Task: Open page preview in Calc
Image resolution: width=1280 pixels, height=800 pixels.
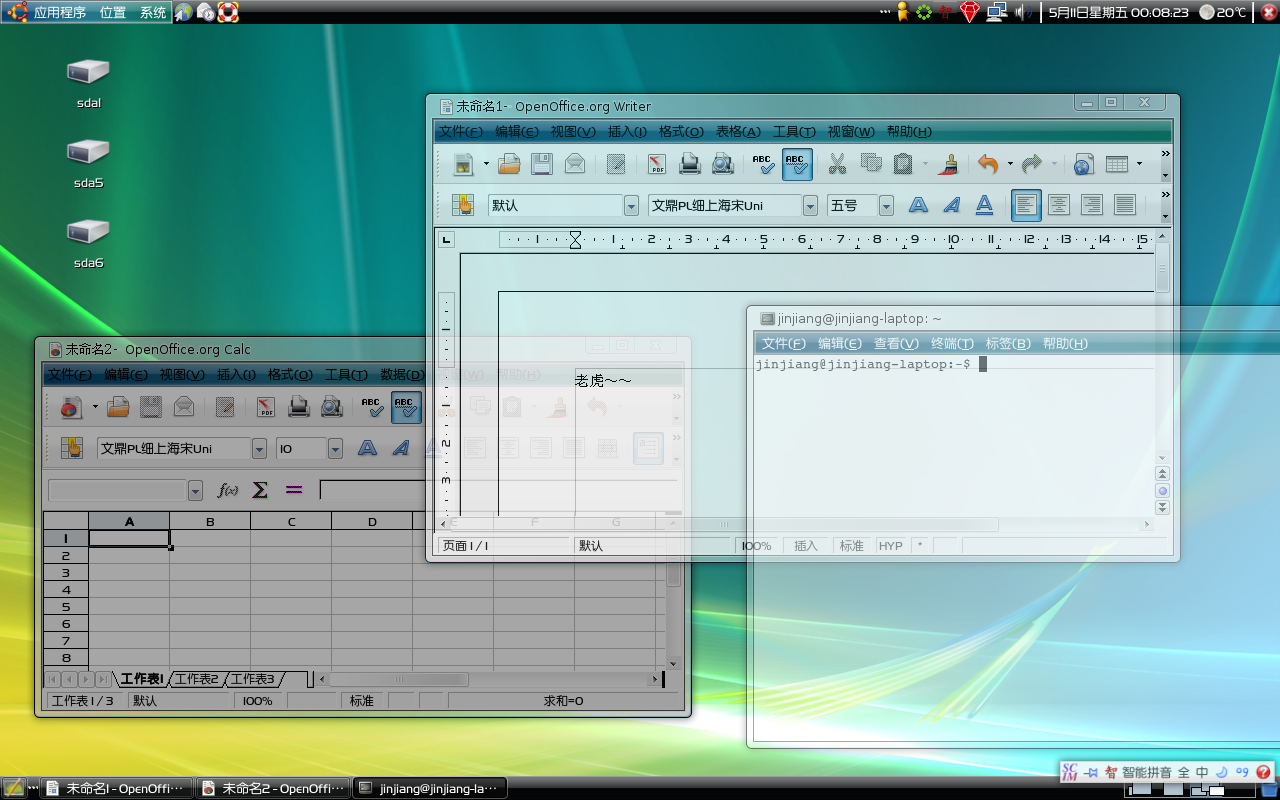Action: [331, 407]
